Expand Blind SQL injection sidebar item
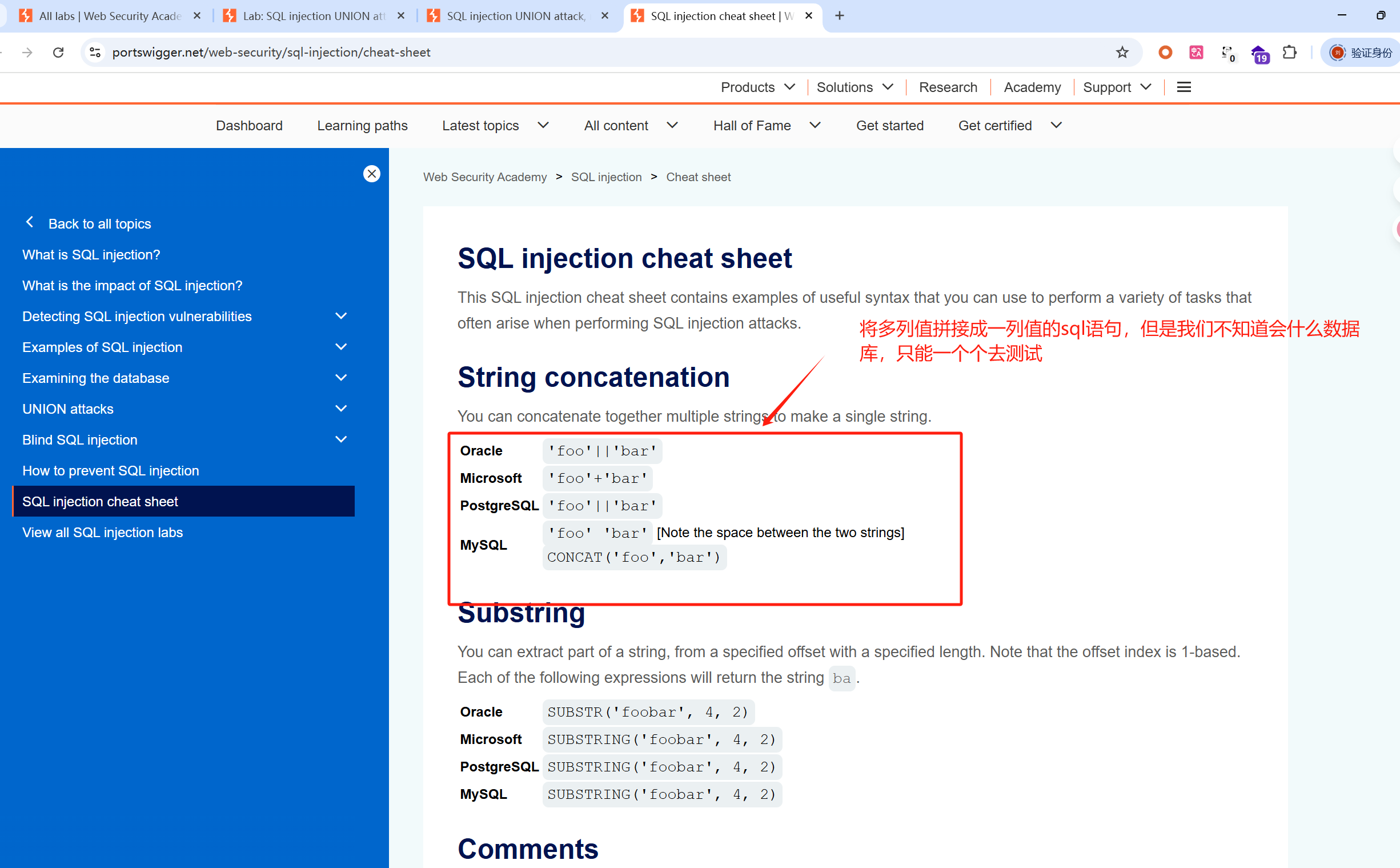This screenshot has width=1400, height=868. coord(341,440)
